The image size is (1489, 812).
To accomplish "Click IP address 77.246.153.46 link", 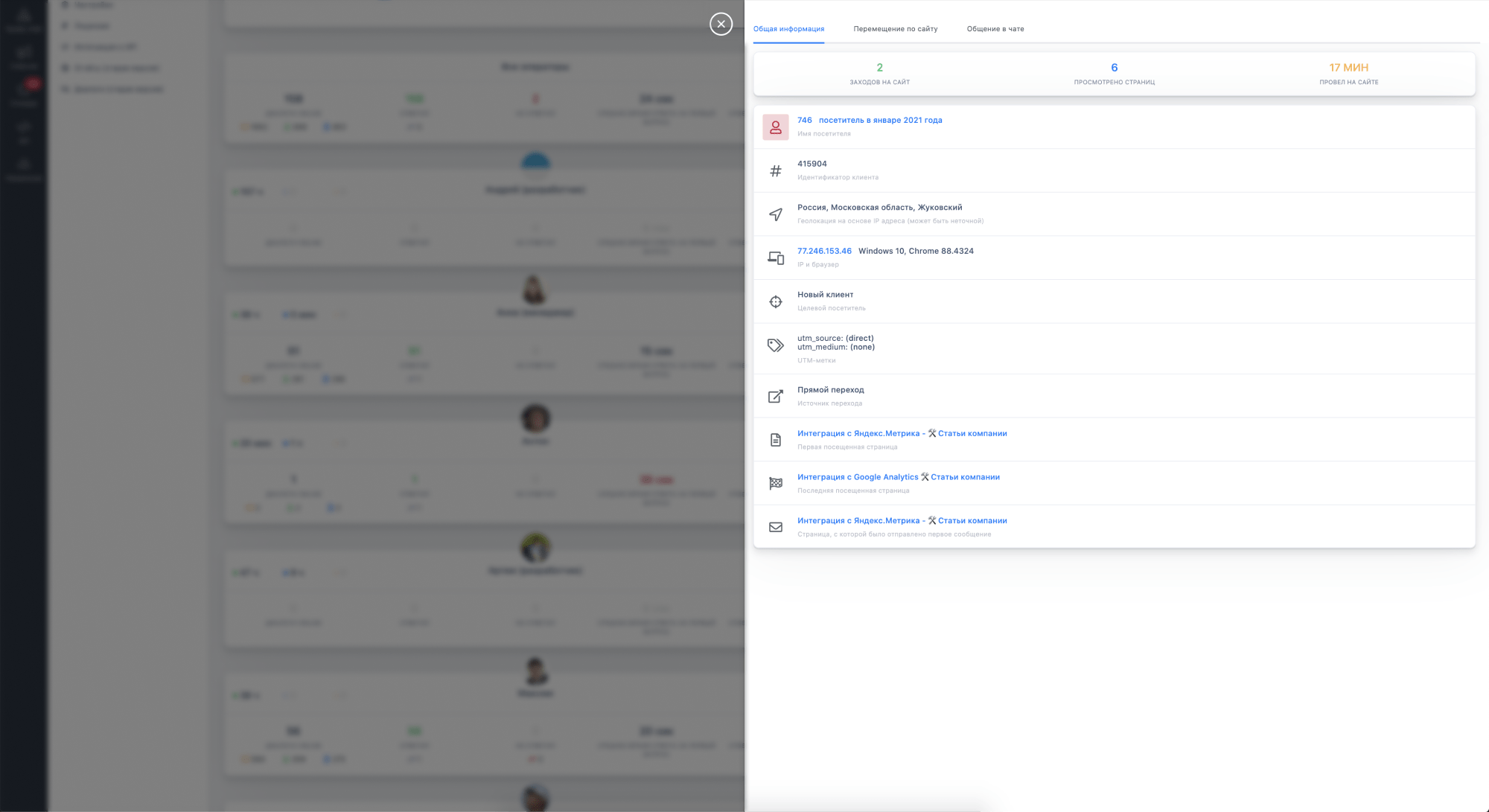I will click(x=824, y=251).
